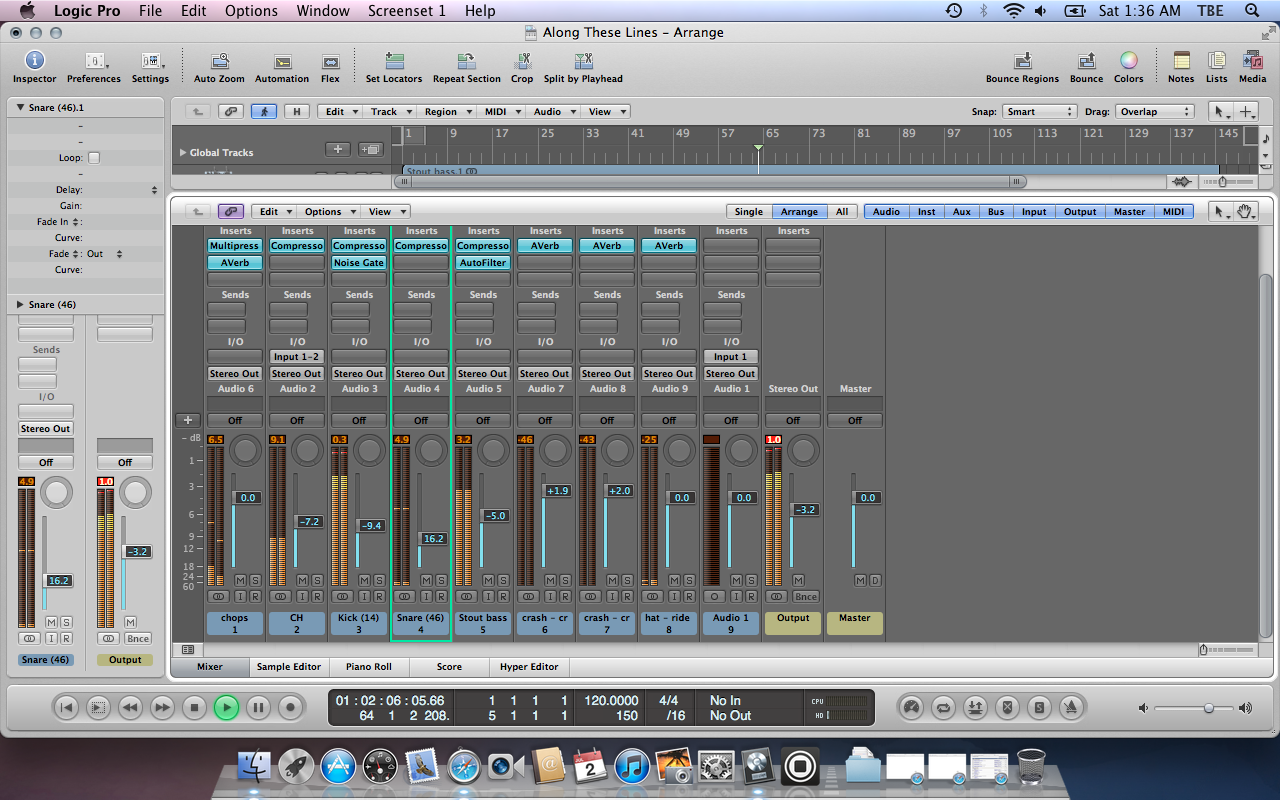Open the Arrange Region menu

446,112
